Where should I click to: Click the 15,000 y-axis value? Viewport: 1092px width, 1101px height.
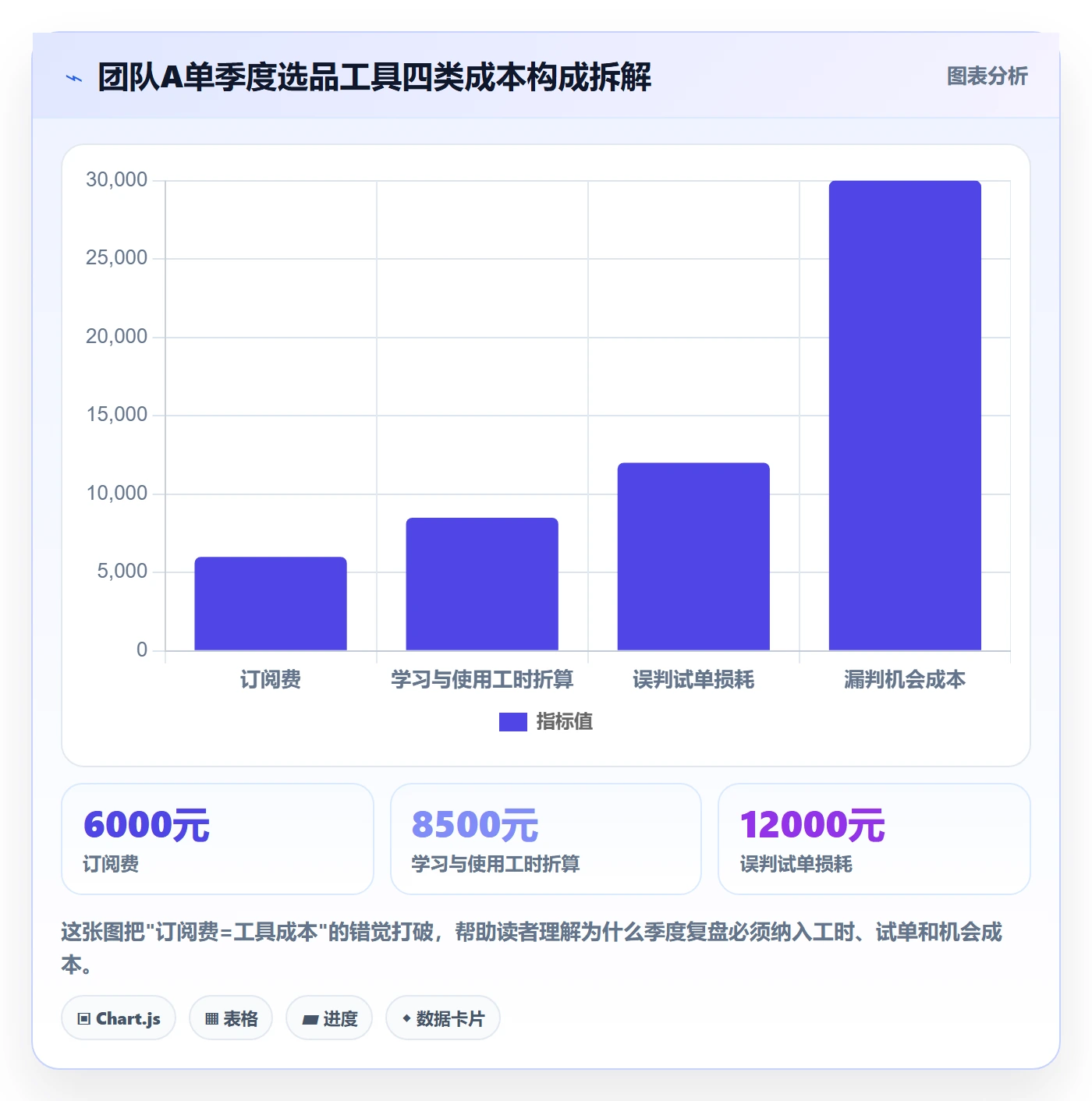(116, 415)
